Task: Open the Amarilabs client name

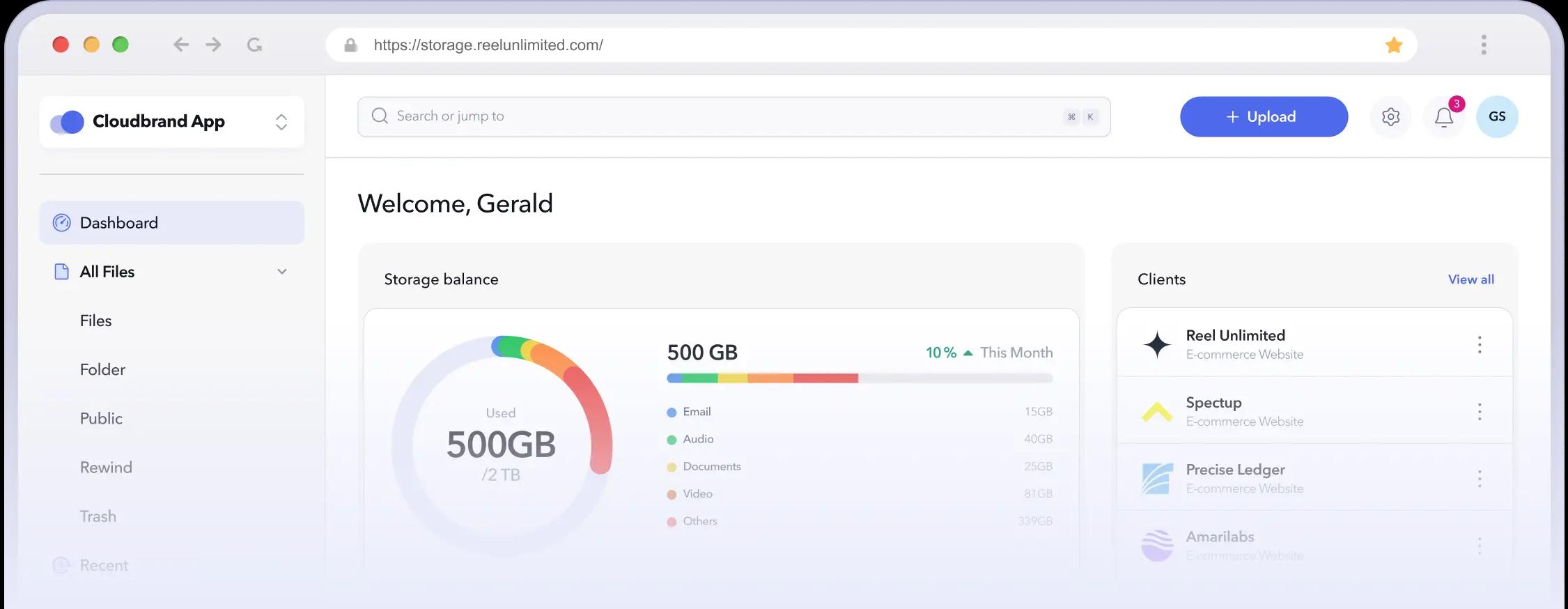Action: coord(1220,537)
